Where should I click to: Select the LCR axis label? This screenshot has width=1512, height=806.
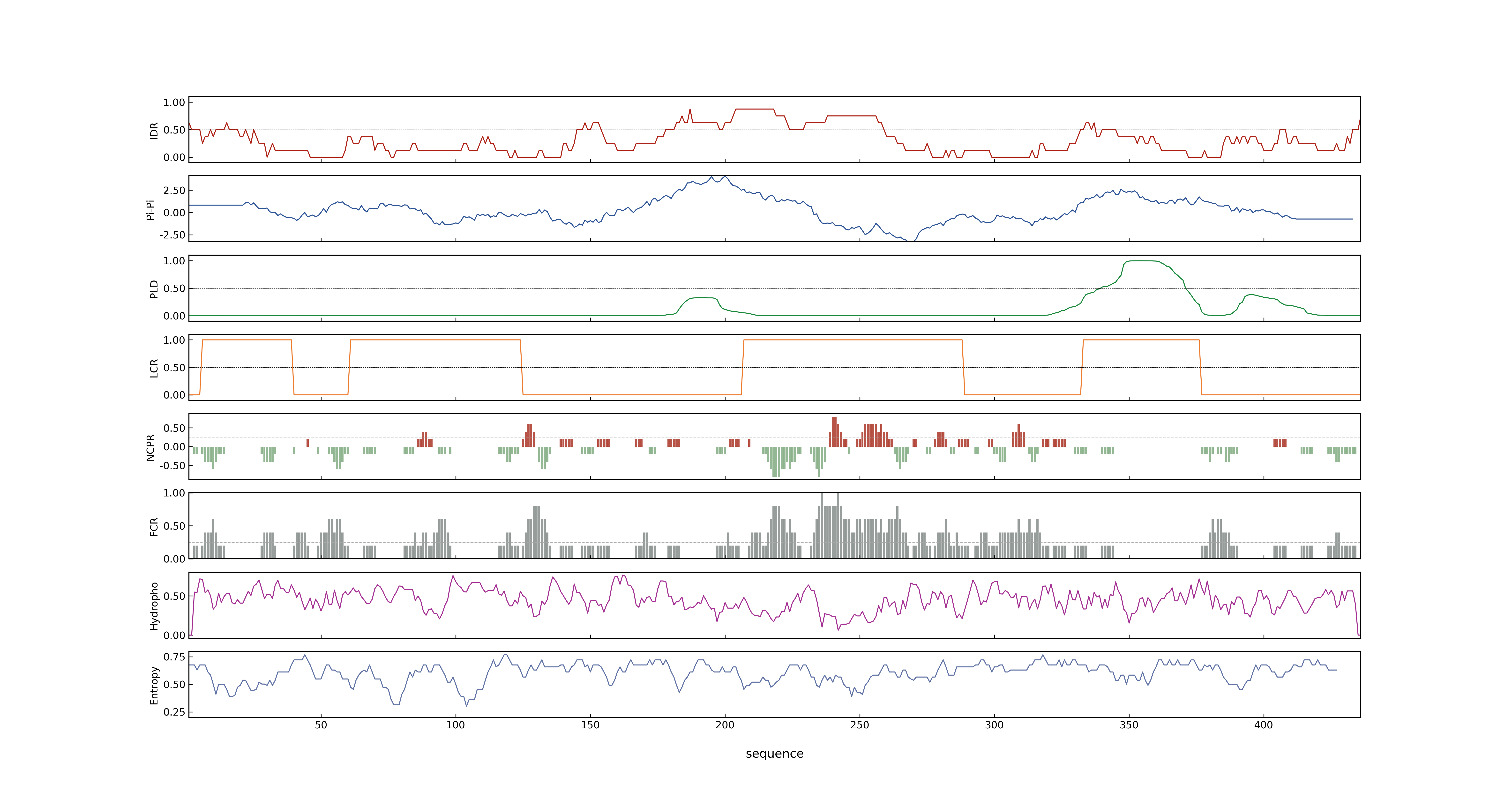click(154, 368)
